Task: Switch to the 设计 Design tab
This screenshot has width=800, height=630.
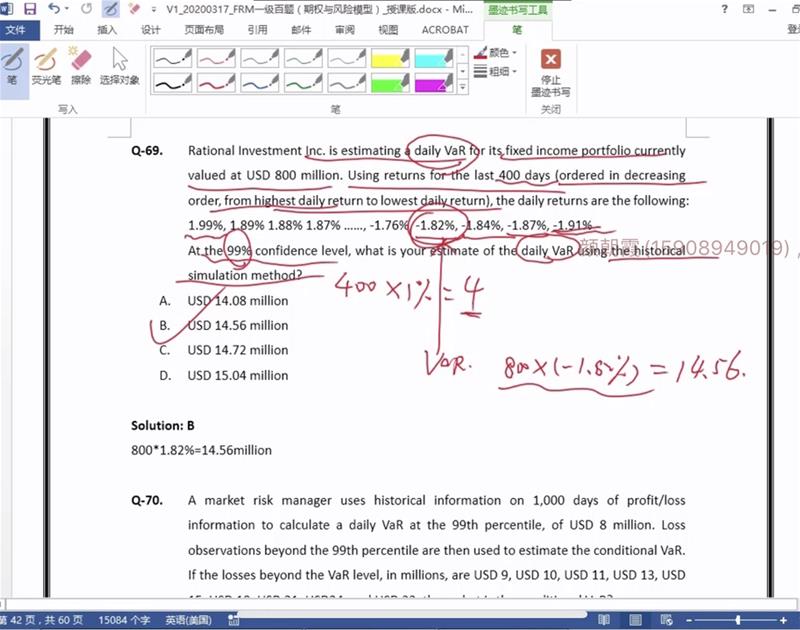Action: (151, 30)
